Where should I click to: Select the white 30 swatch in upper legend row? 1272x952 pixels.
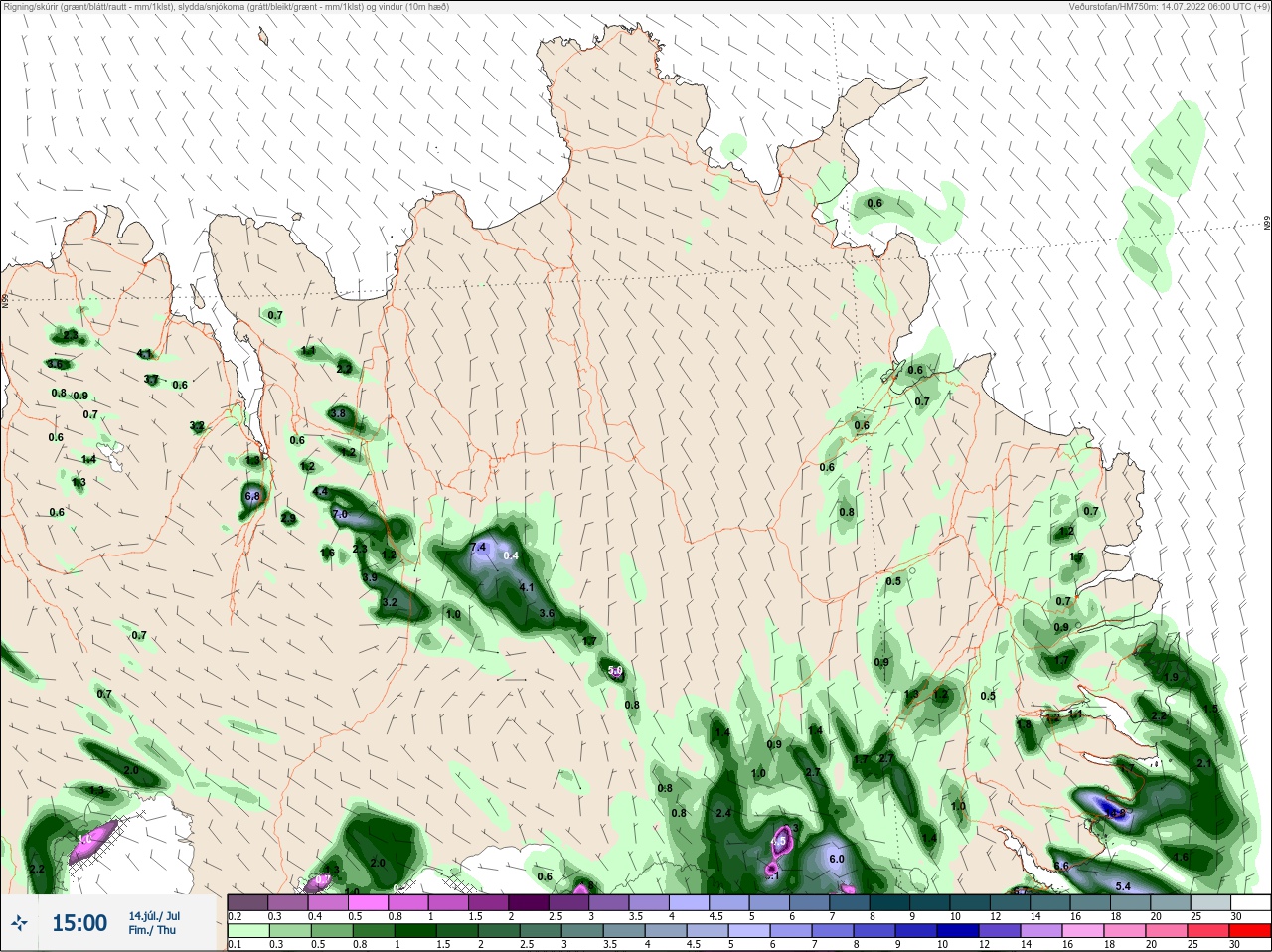tap(1250, 902)
